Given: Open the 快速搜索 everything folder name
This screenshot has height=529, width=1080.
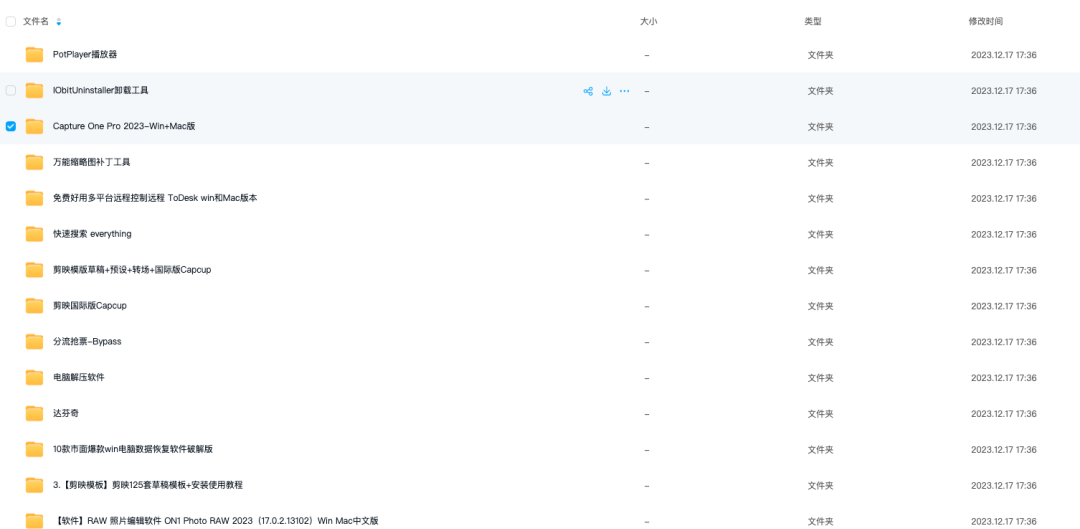Looking at the screenshot, I should tap(92, 234).
